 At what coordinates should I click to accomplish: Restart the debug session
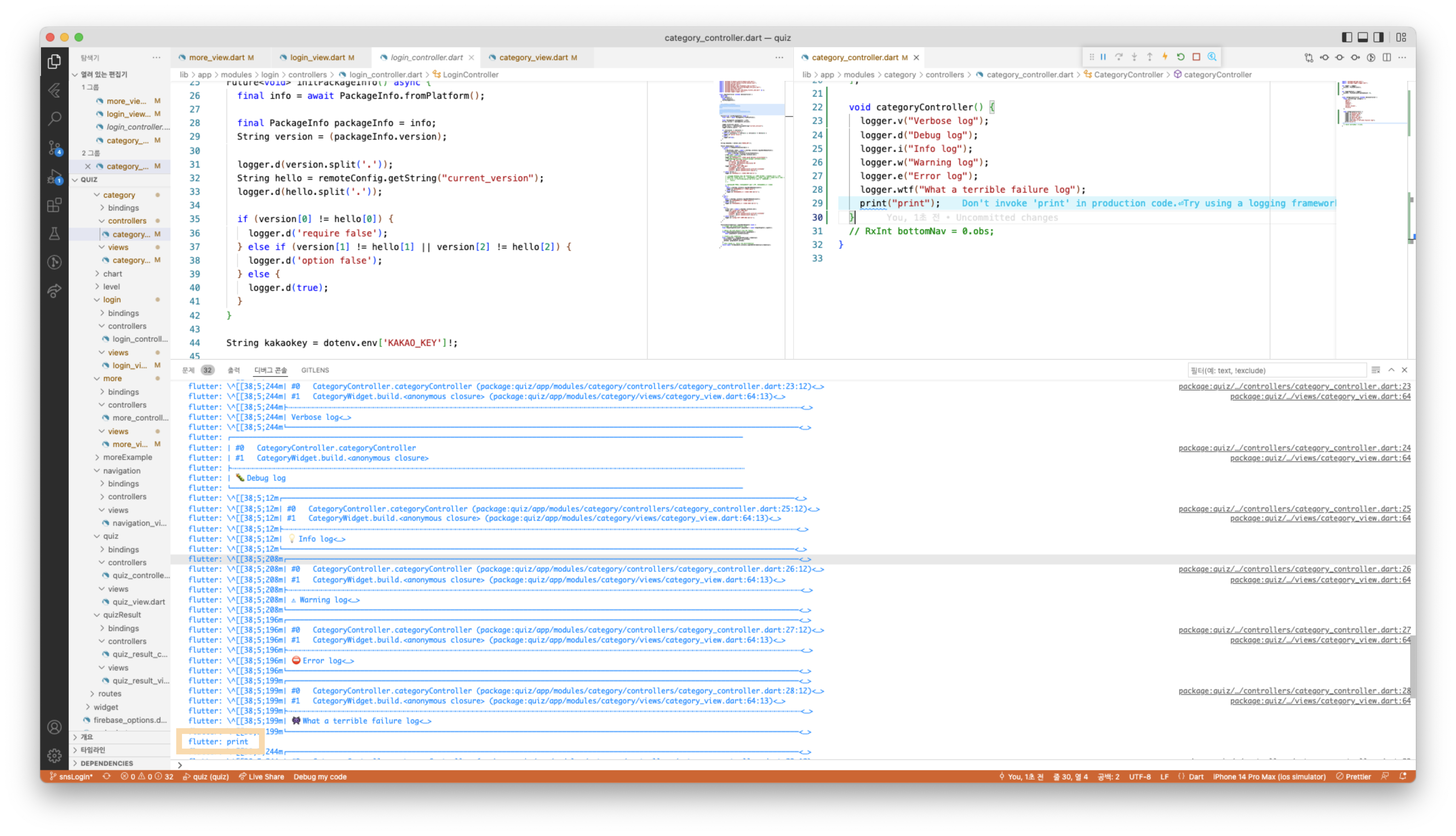pyautogui.click(x=1180, y=57)
